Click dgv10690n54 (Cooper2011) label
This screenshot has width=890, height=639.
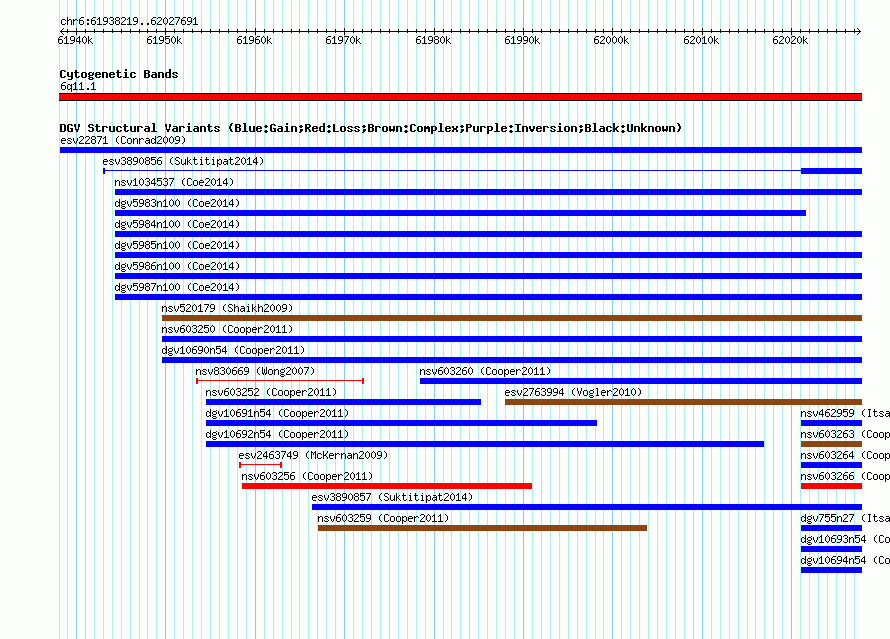233,350
